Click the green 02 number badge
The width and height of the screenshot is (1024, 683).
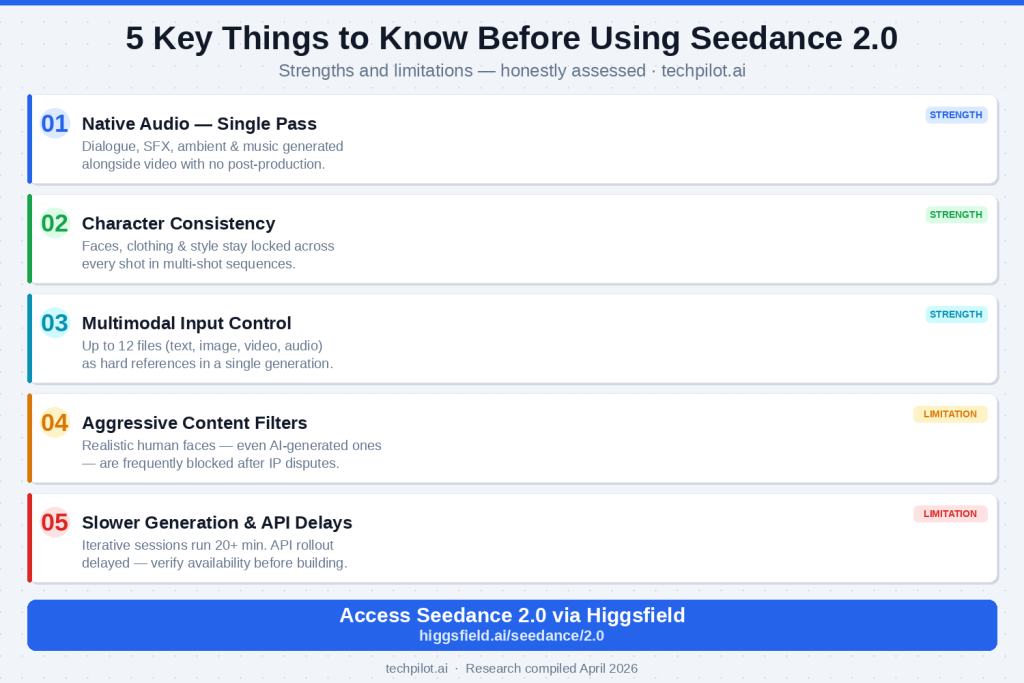[54, 223]
